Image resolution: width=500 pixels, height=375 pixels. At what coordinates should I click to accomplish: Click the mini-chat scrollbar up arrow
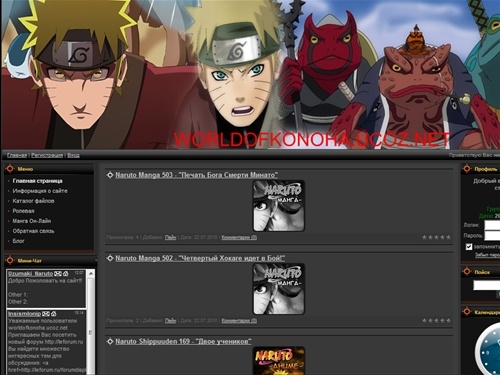(90, 274)
